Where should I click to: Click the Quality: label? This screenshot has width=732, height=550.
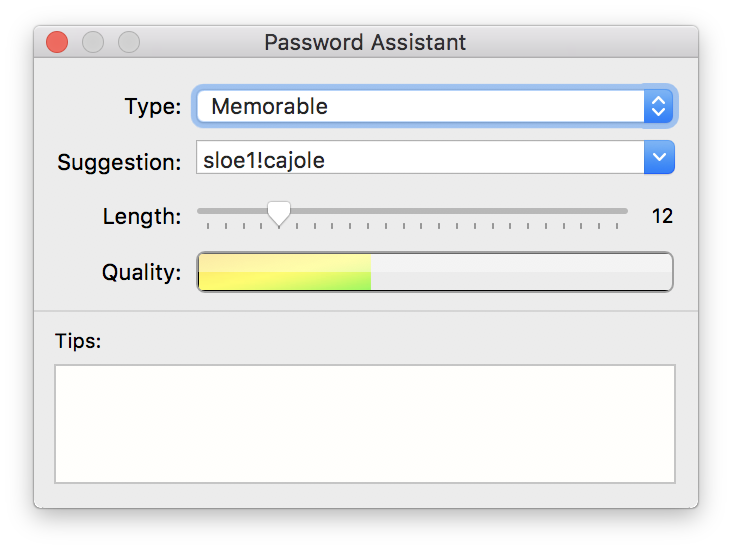click(142, 272)
